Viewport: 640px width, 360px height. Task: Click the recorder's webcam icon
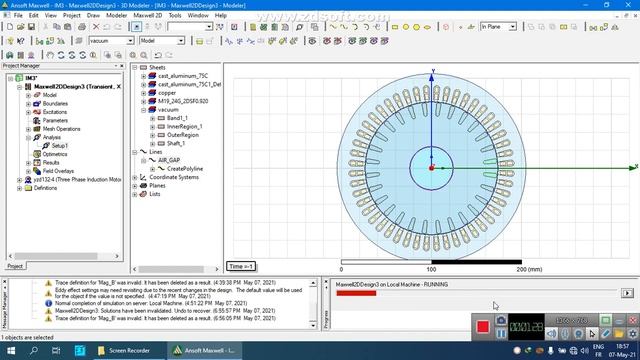578,333
